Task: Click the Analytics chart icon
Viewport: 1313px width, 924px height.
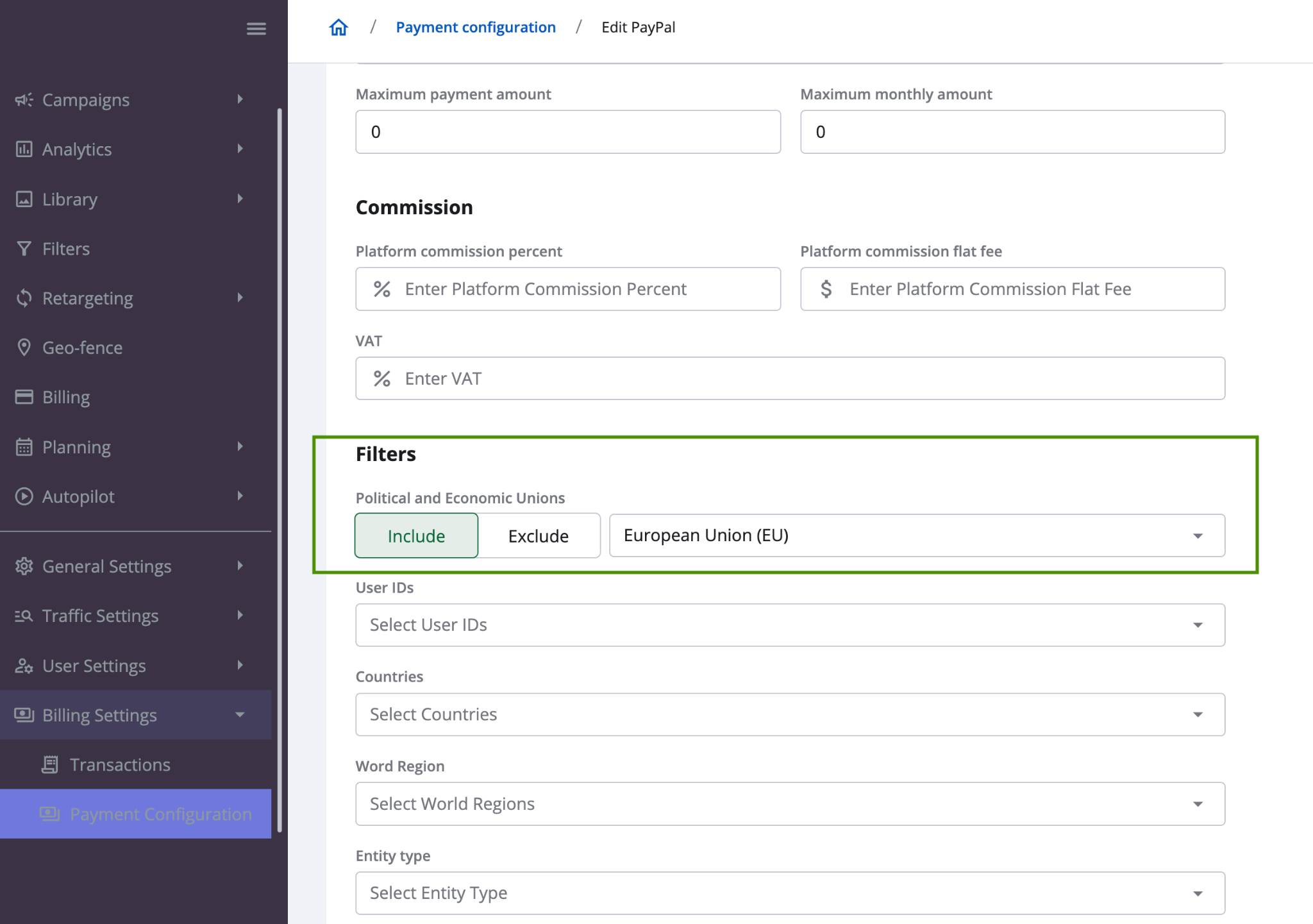Action: pyautogui.click(x=24, y=149)
